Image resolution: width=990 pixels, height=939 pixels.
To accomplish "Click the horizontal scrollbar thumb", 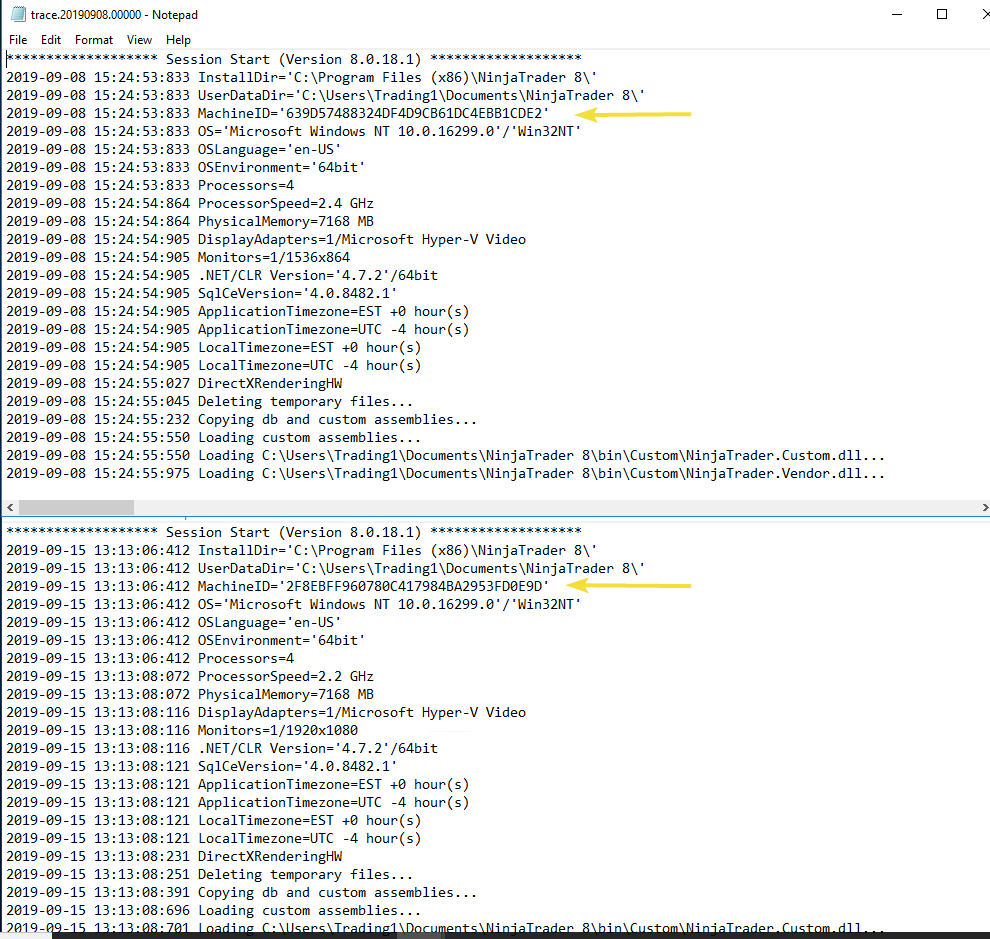I will pos(76,508).
